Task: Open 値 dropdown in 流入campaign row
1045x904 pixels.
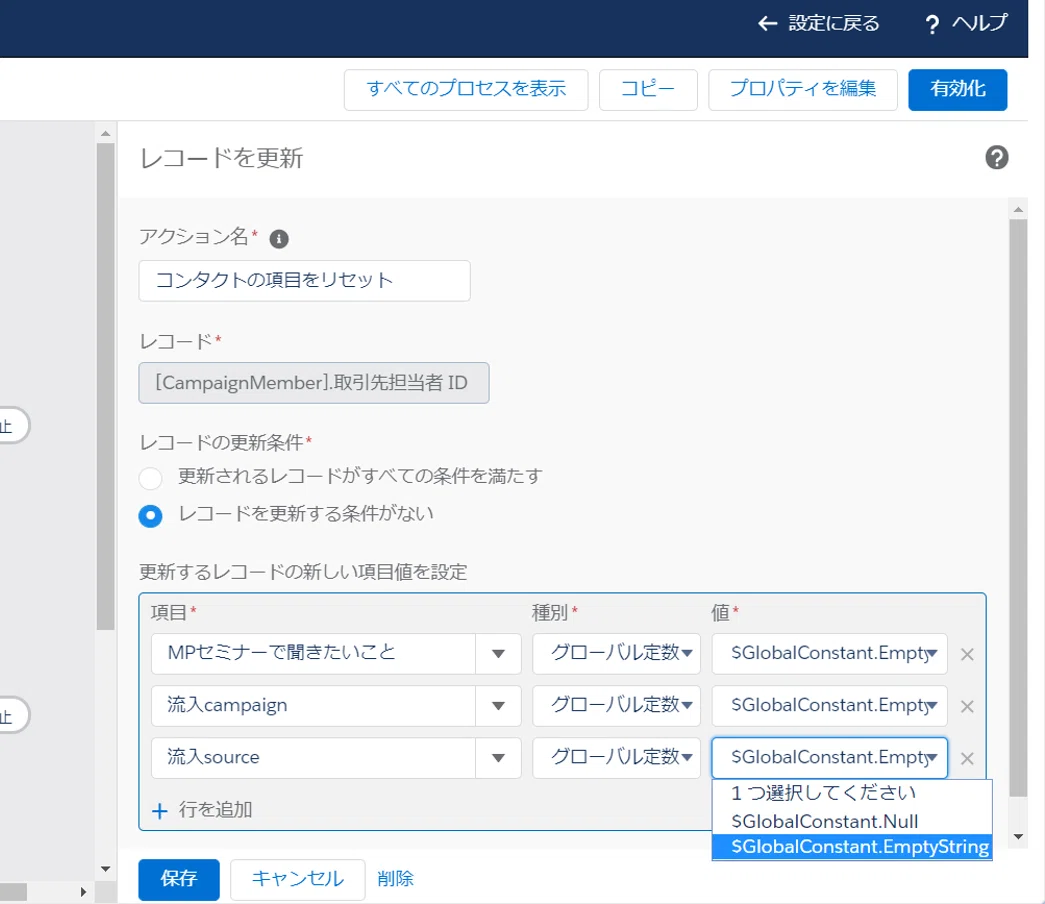Action: click(x=830, y=705)
